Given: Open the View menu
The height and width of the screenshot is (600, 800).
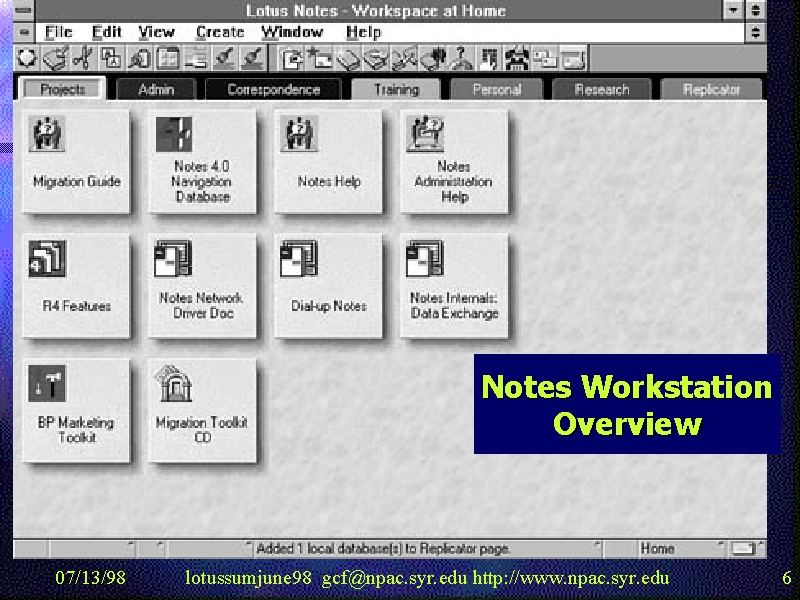Looking at the screenshot, I should tap(157, 32).
